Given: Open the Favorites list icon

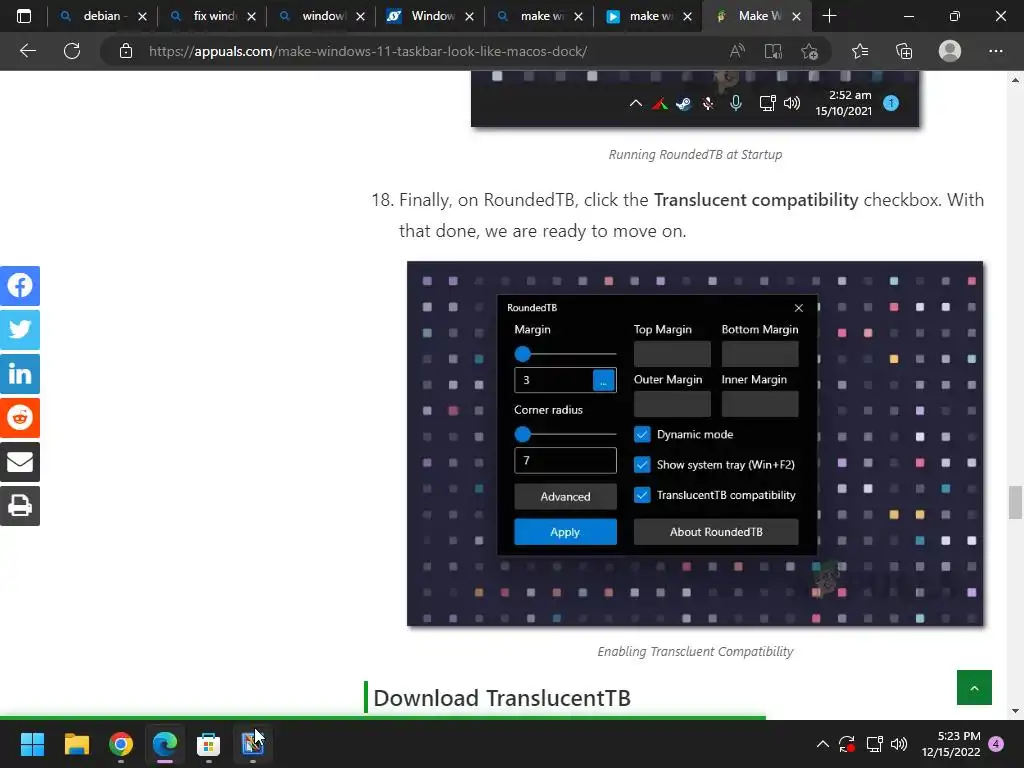Looking at the screenshot, I should tap(860, 51).
